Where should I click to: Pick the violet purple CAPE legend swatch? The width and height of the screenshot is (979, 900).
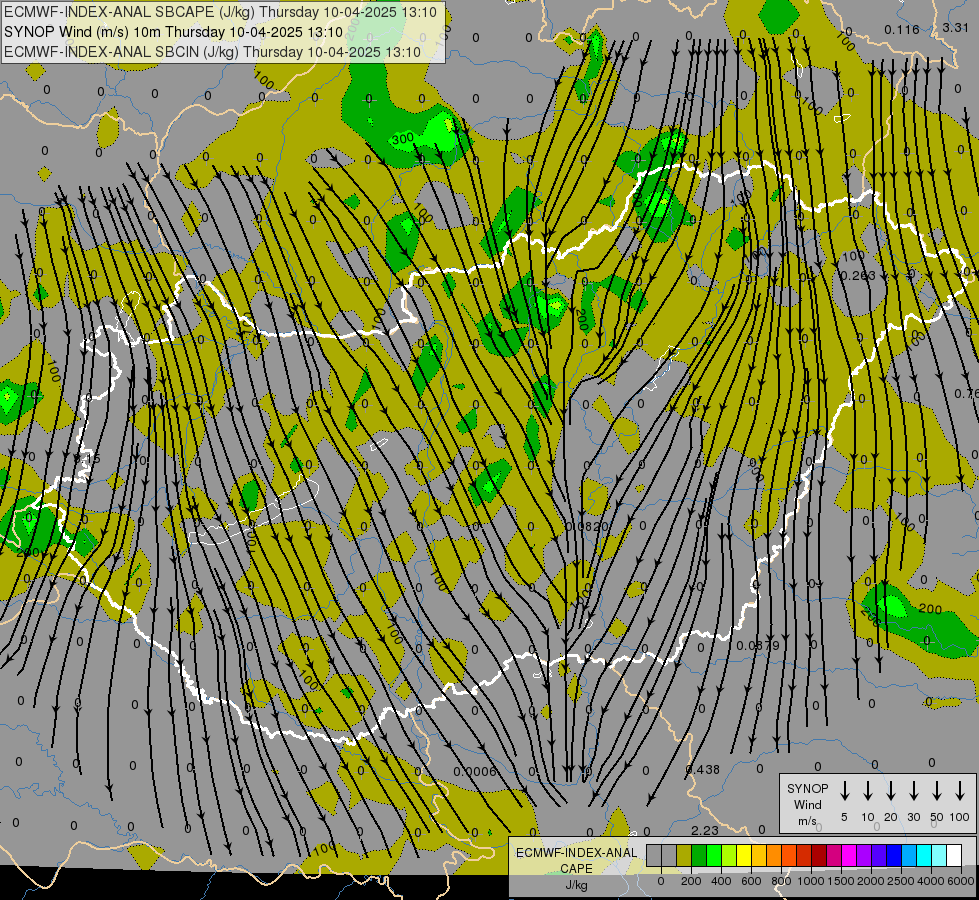click(x=864, y=855)
